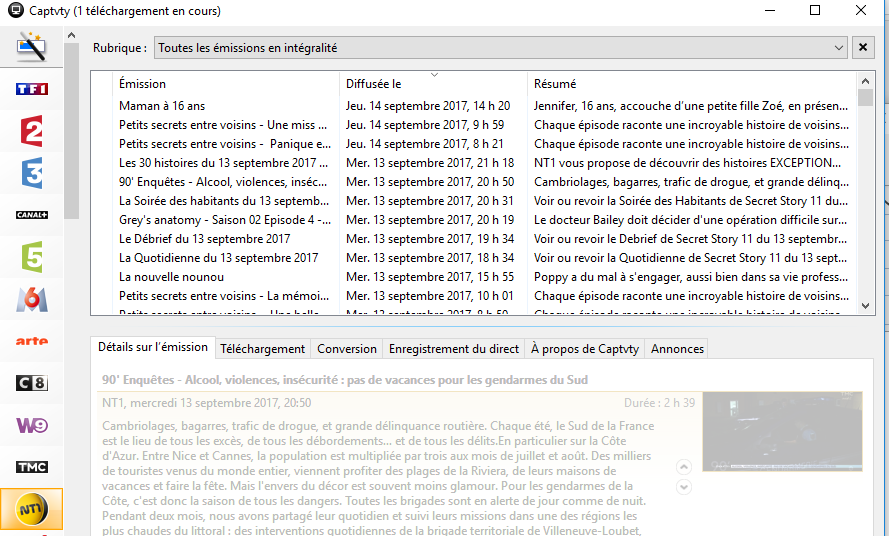Click the wizard wand icon at top
Viewport: 889px width, 536px height.
coord(32,46)
